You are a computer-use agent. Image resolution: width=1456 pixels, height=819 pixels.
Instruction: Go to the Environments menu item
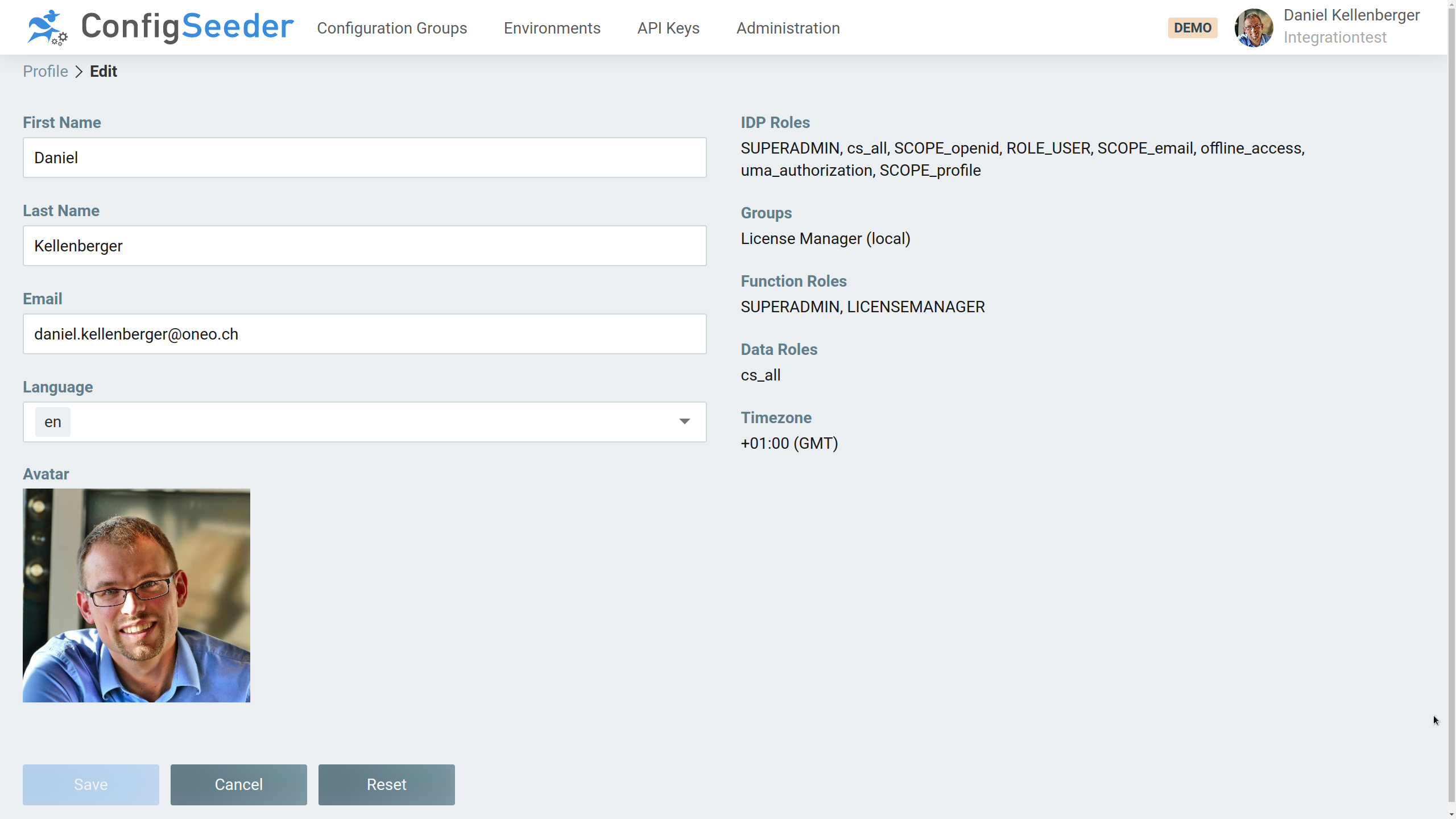click(x=552, y=28)
